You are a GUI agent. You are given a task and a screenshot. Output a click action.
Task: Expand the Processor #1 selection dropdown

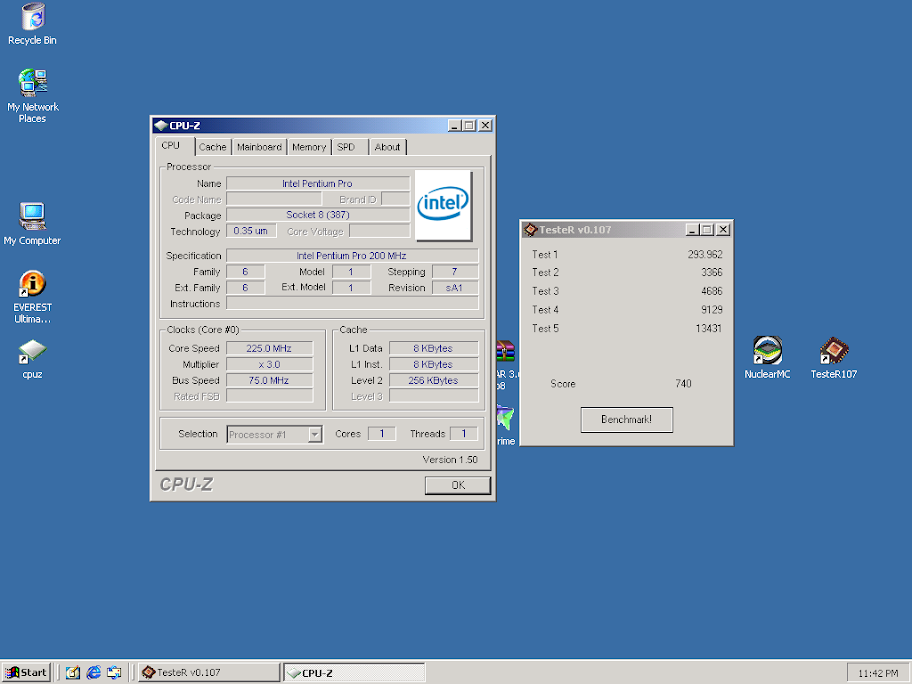(x=315, y=434)
